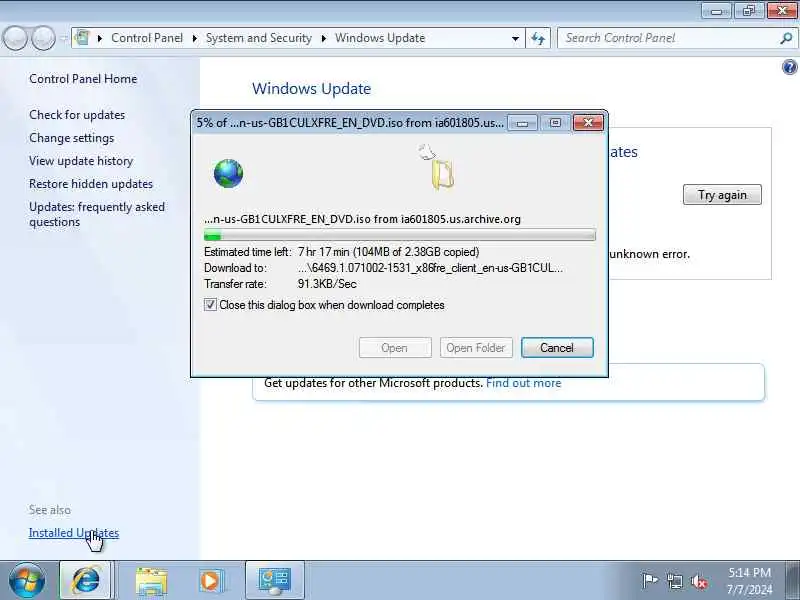This screenshot has height=600, width=800.
Task: Click the Windows Update heading
Action: pyautogui.click(x=311, y=89)
